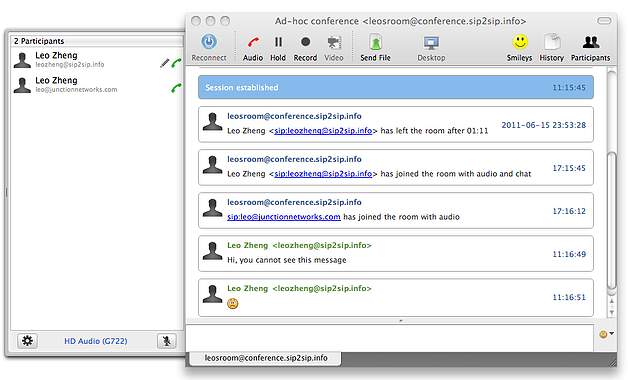Open sip:leozheng@sip2sip.info link in left-the-room message
The image size is (628, 380).
[323, 131]
